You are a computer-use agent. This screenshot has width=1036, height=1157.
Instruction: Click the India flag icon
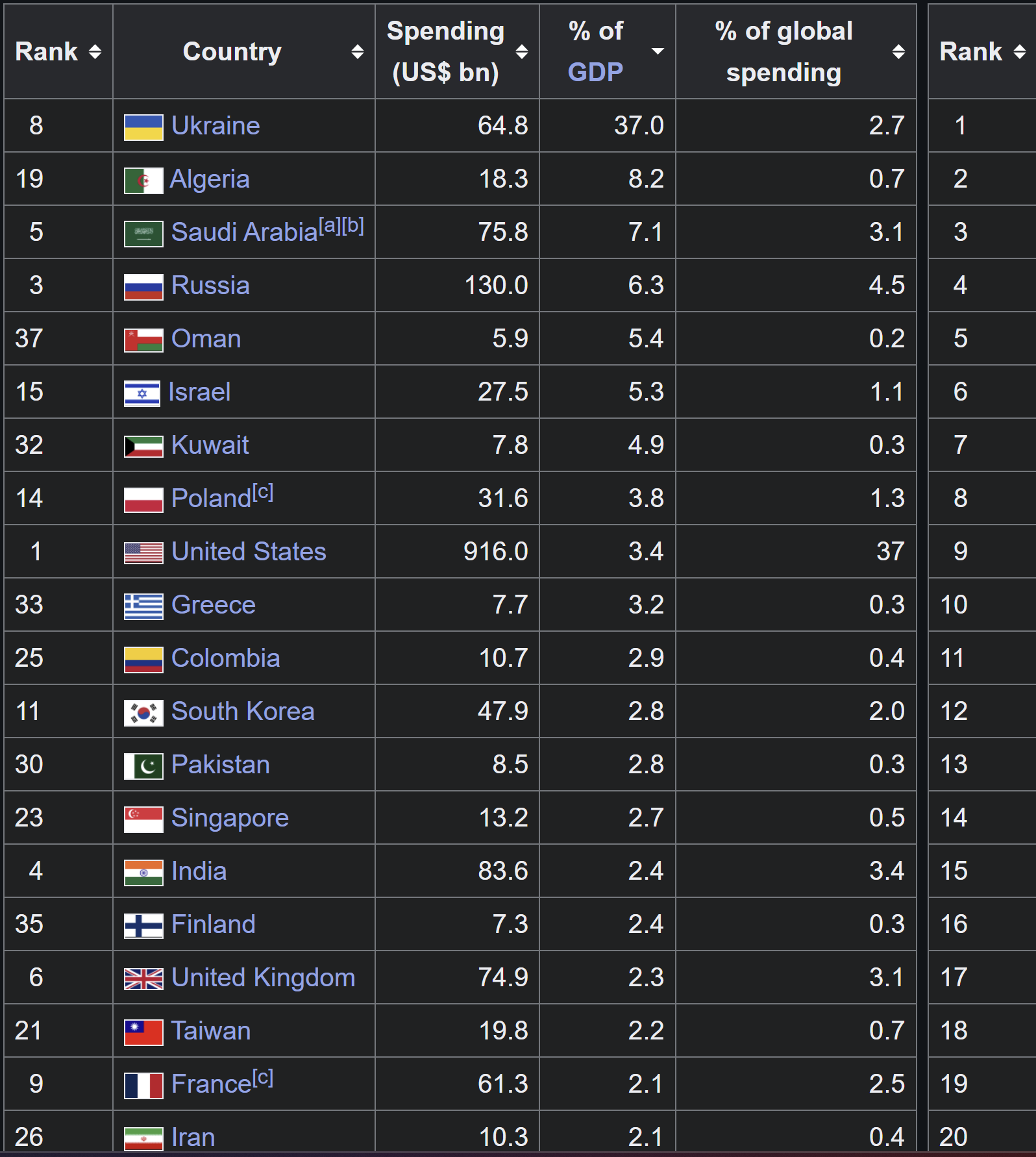coord(143,873)
